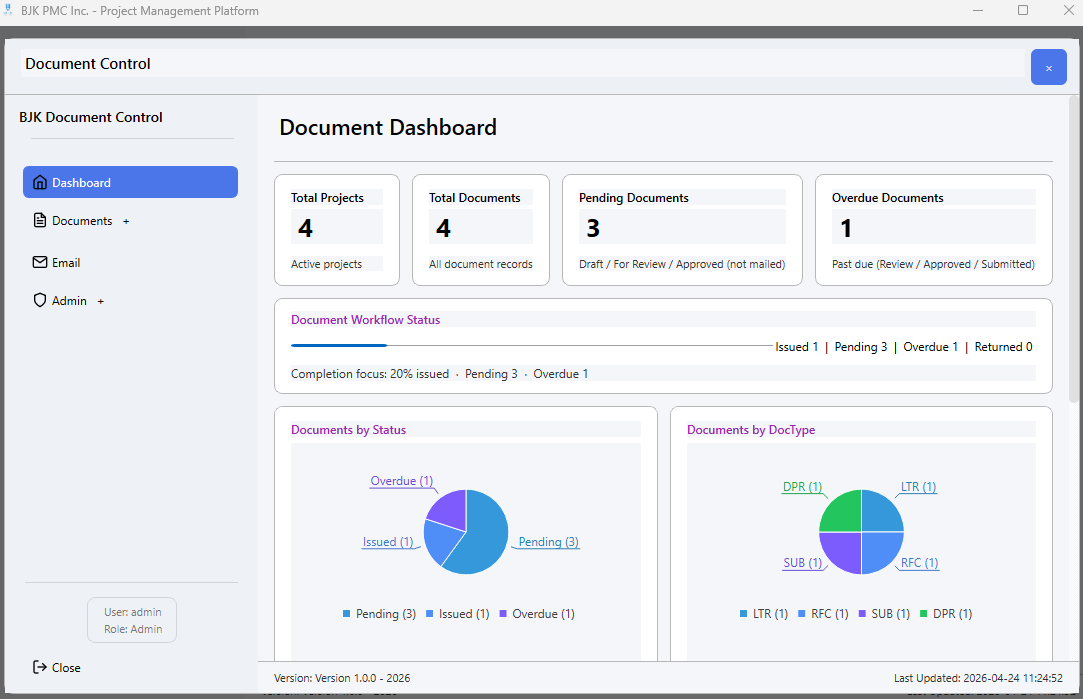This screenshot has width=1083, height=699.
Task: Click the RFC slice of DocType pie
Action: (880, 551)
